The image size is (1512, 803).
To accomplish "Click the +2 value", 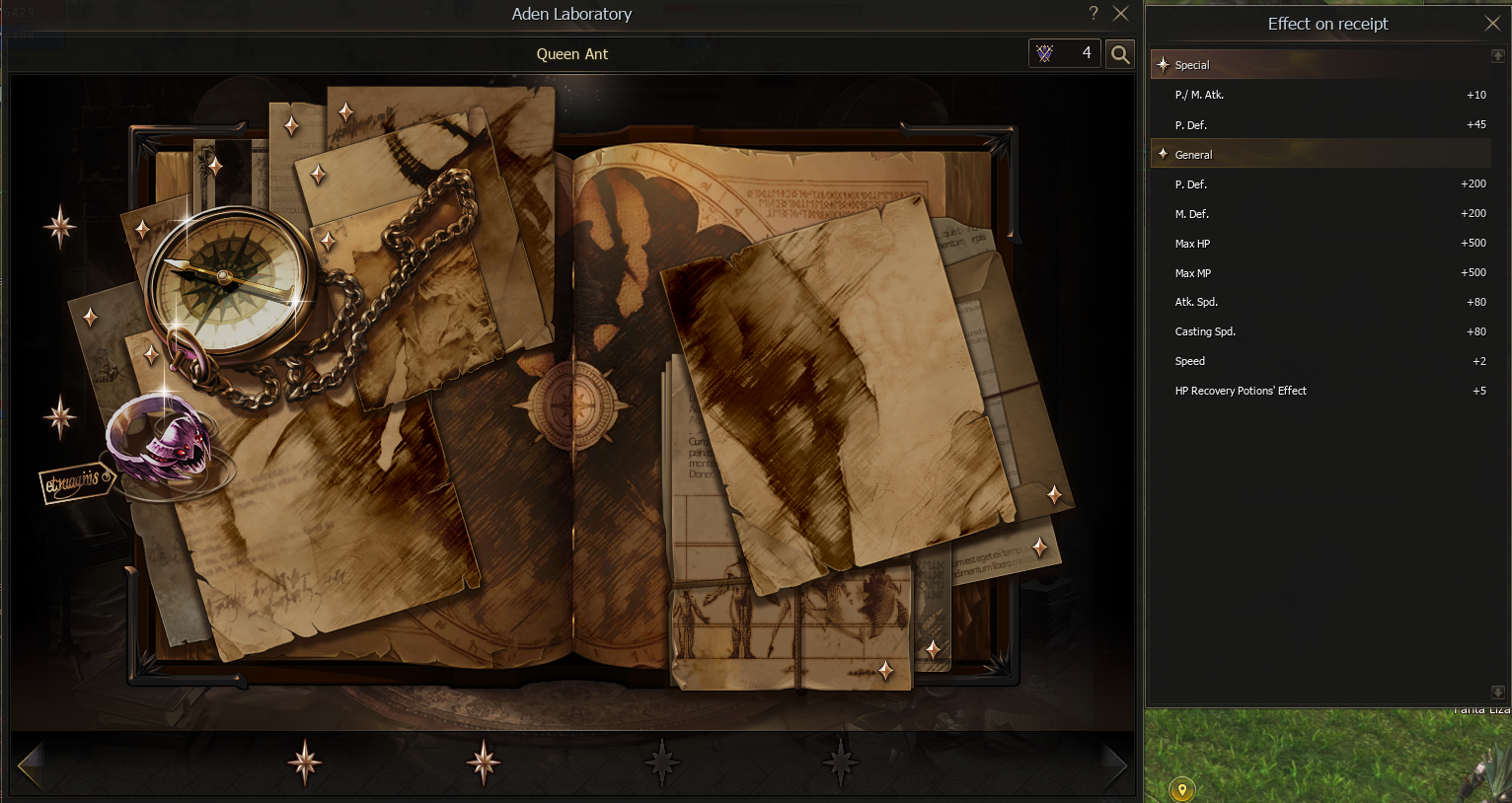I will 1479,361.
